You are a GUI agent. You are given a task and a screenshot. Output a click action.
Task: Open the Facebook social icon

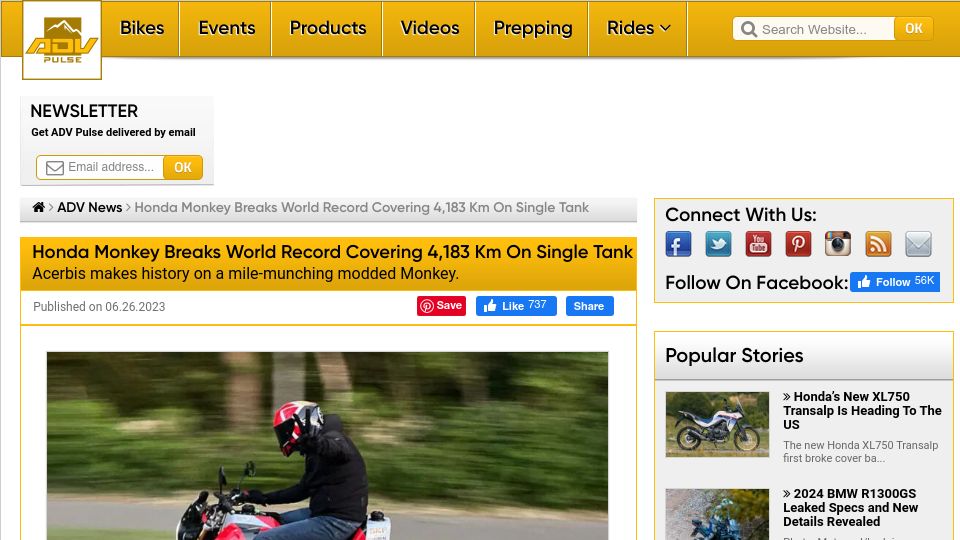point(678,244)
